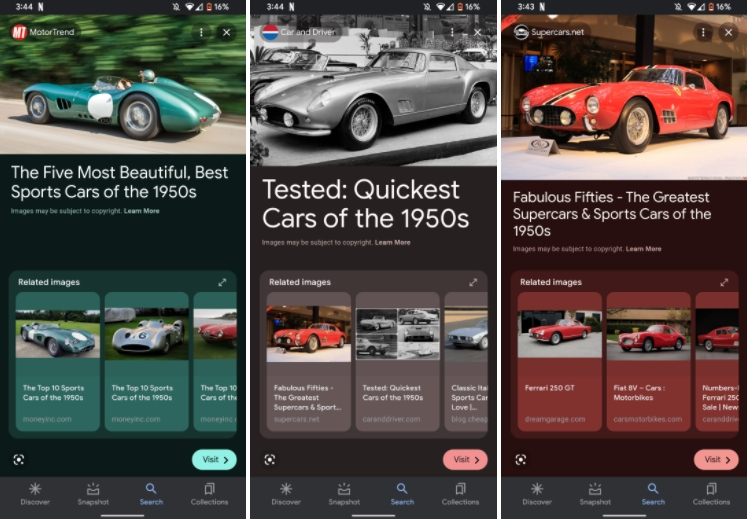Expand Related images in the Supercars.net panel
747x519 pixels.
(724, 283)
